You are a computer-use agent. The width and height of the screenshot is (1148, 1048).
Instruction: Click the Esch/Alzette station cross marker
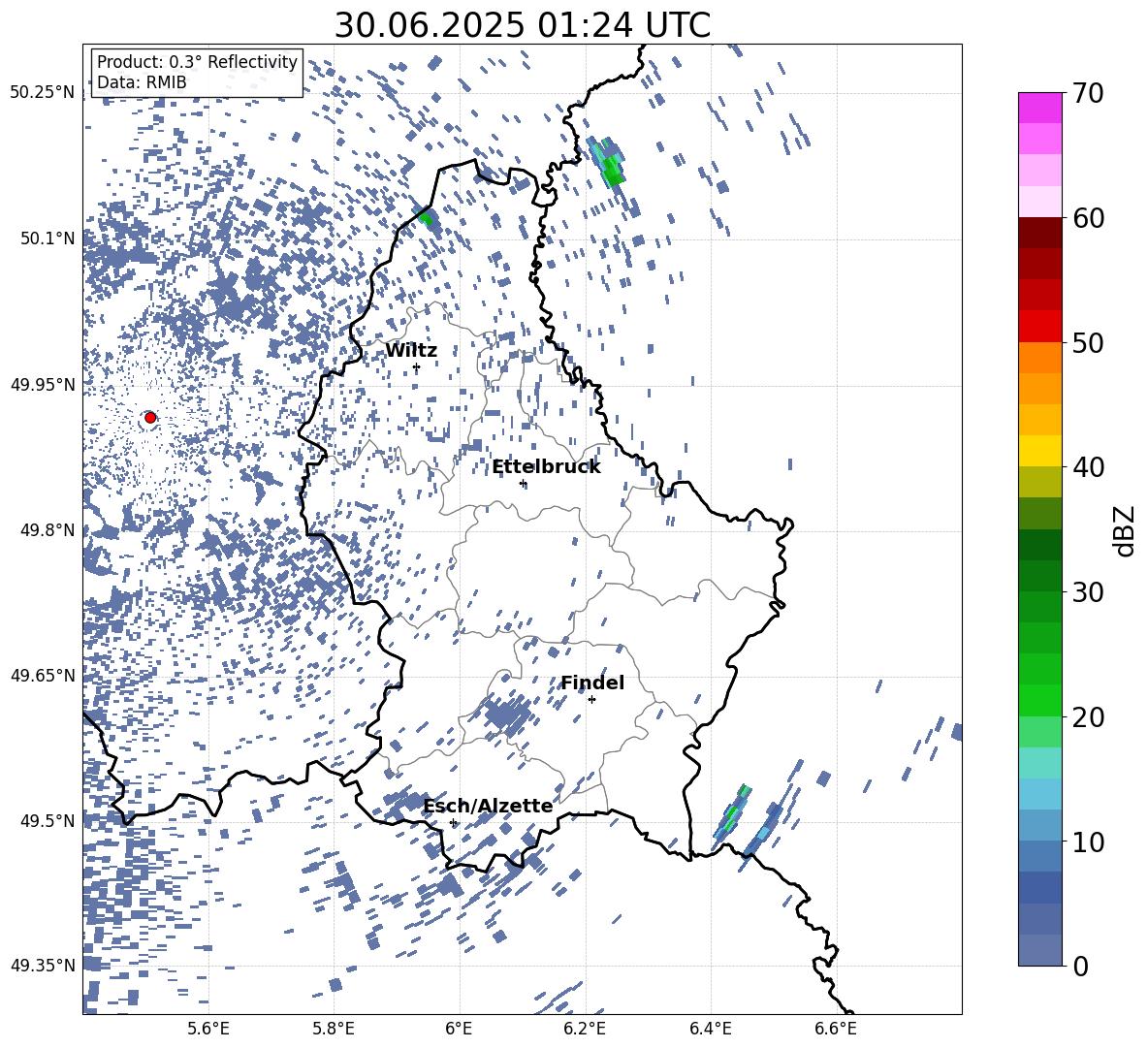point(453,822)
